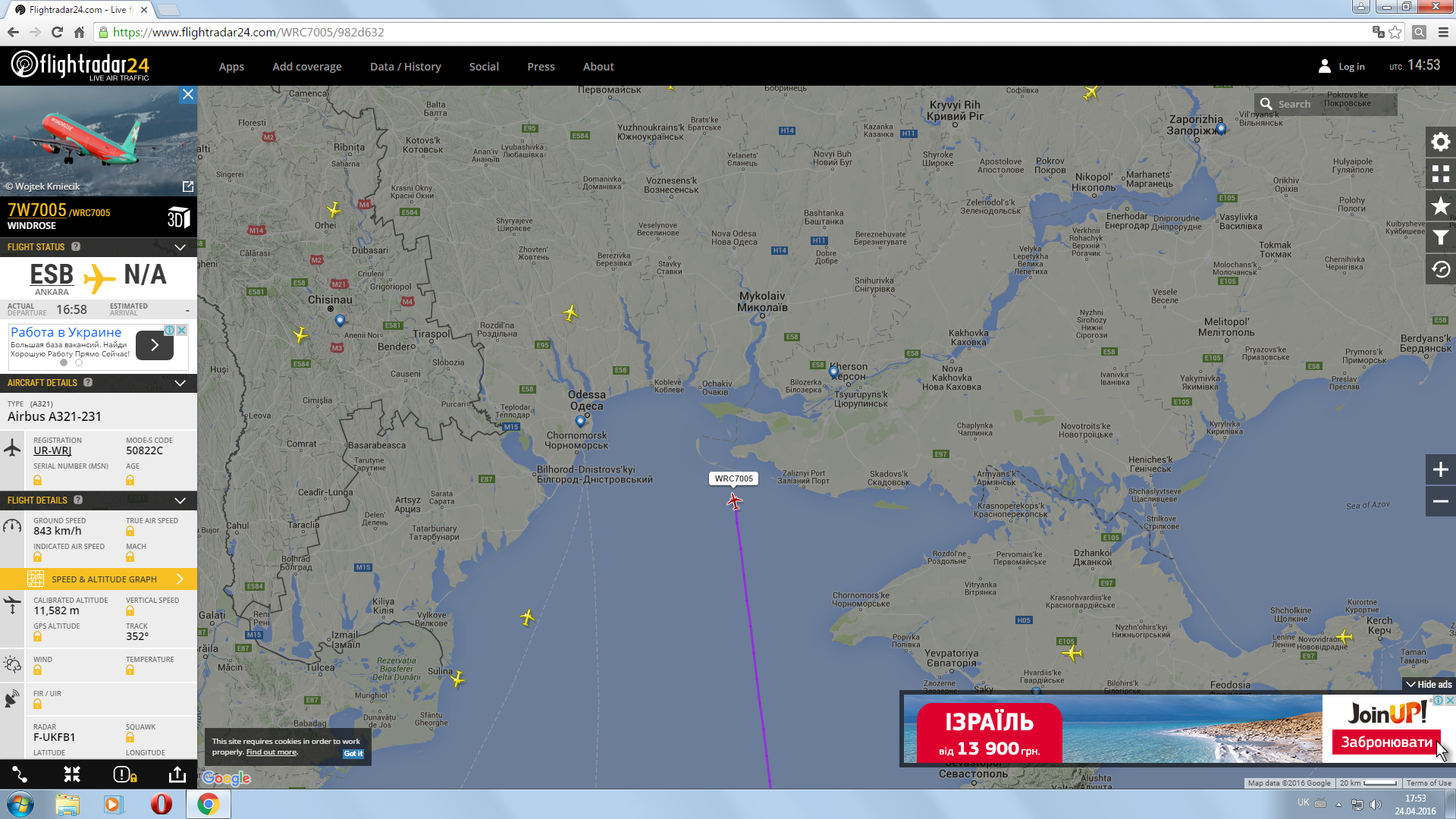Click Got it on cookie notice

click(x=353, y=753)
